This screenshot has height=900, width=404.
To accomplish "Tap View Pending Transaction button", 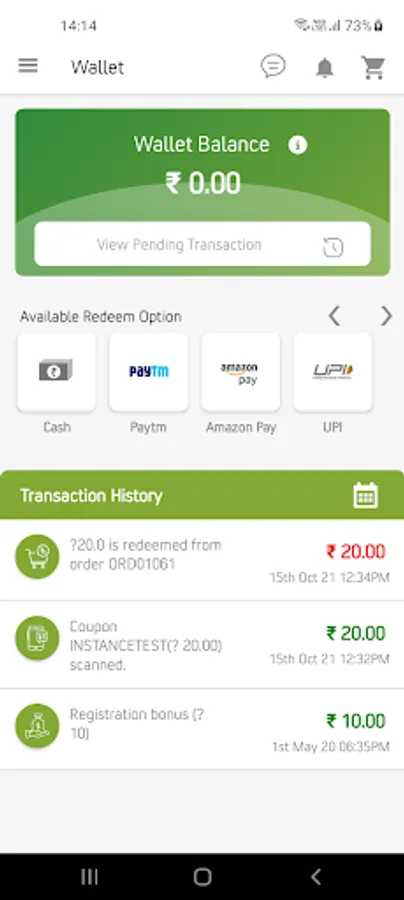I will coord(203,245).
